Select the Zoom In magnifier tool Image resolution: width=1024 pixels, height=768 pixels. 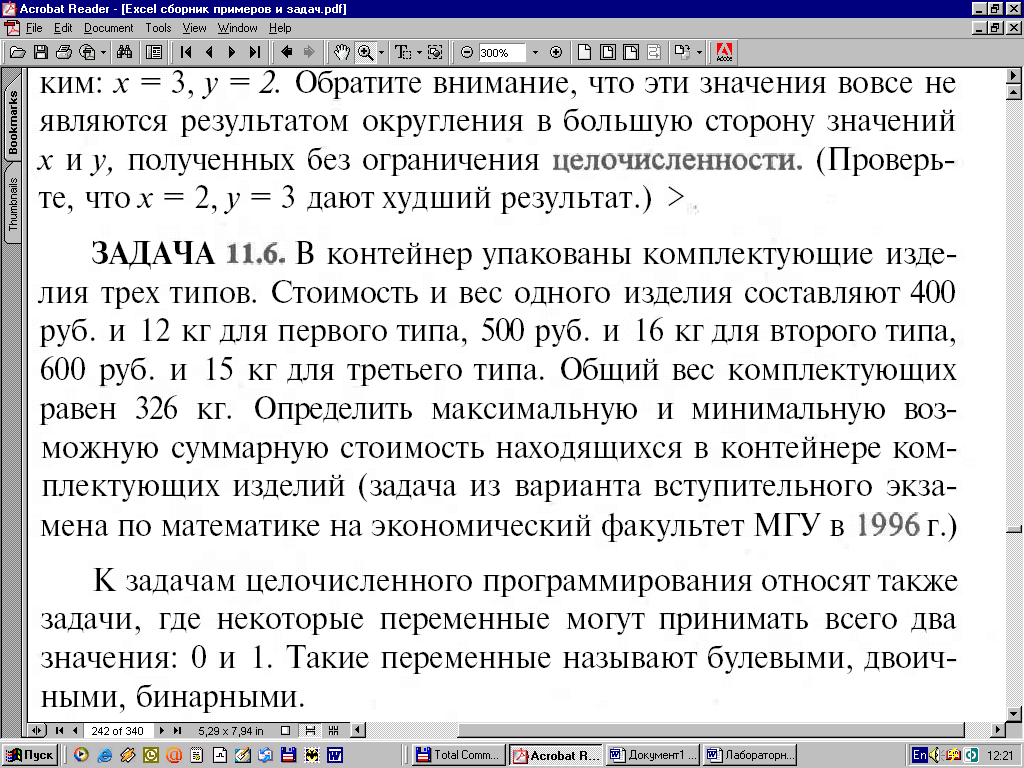coord(365,52)
